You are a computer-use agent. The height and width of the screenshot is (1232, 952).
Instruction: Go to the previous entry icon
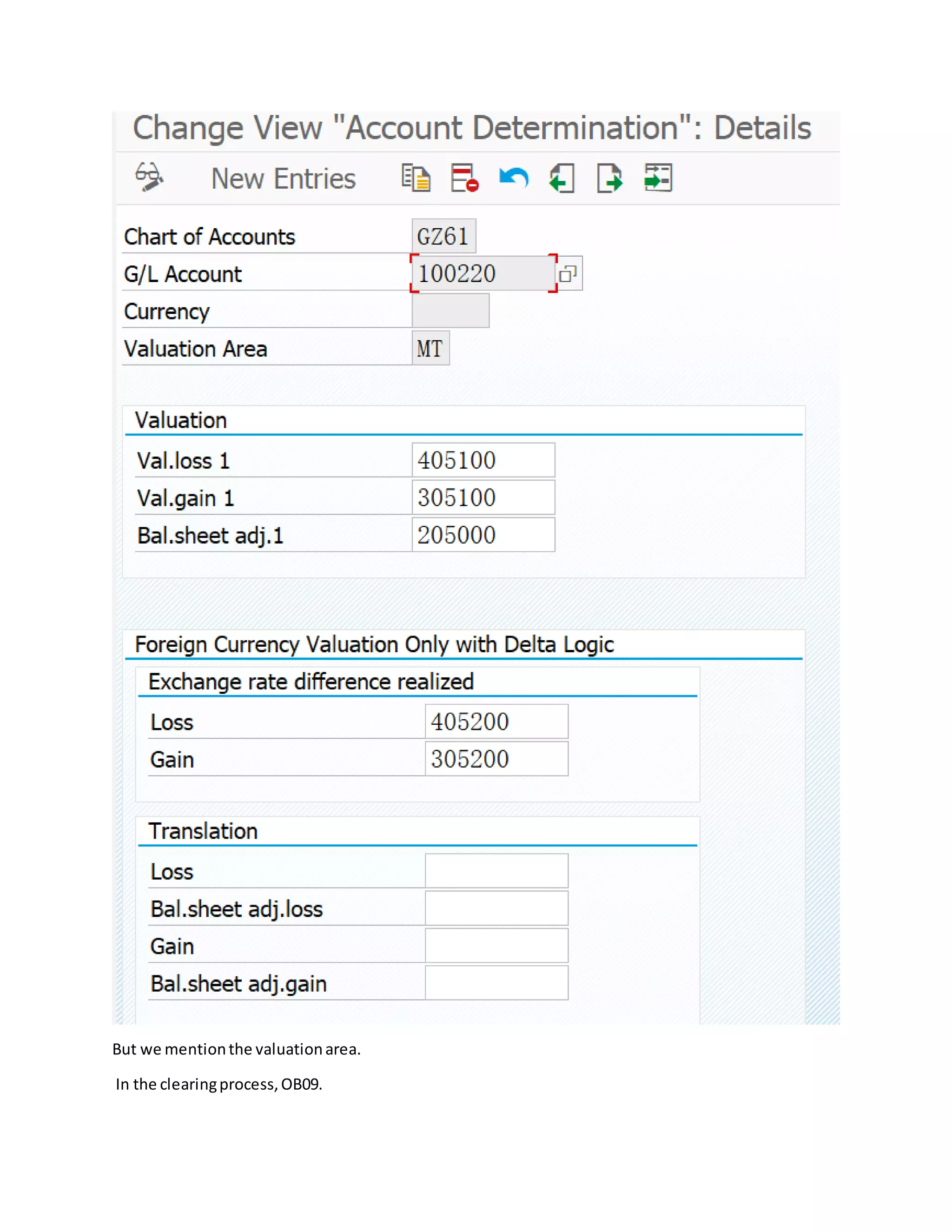[562, 178]
